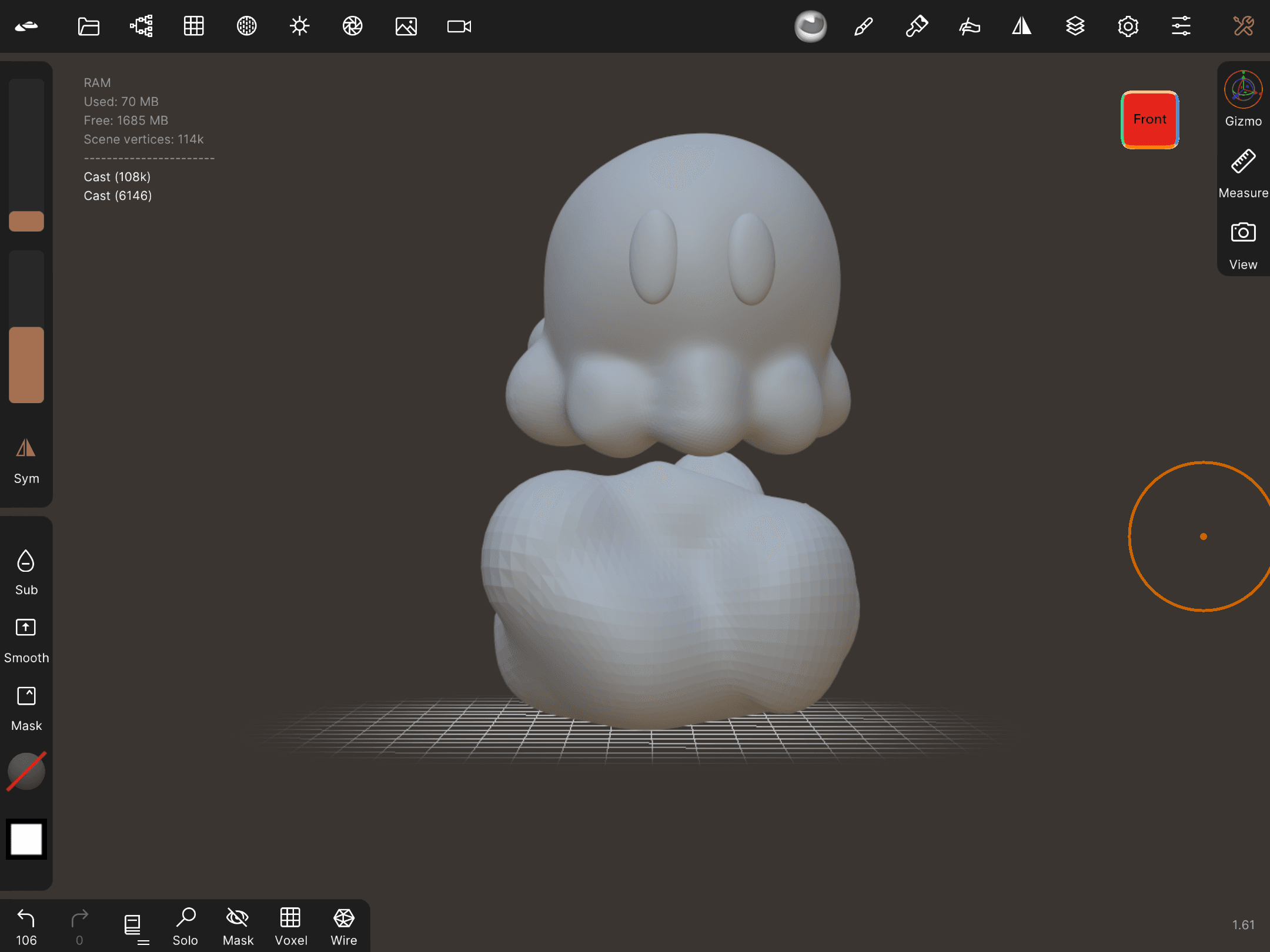Open the Files folder menu
The height and width of the screenshot is (952, 1270).
click(x=88, y=26)
